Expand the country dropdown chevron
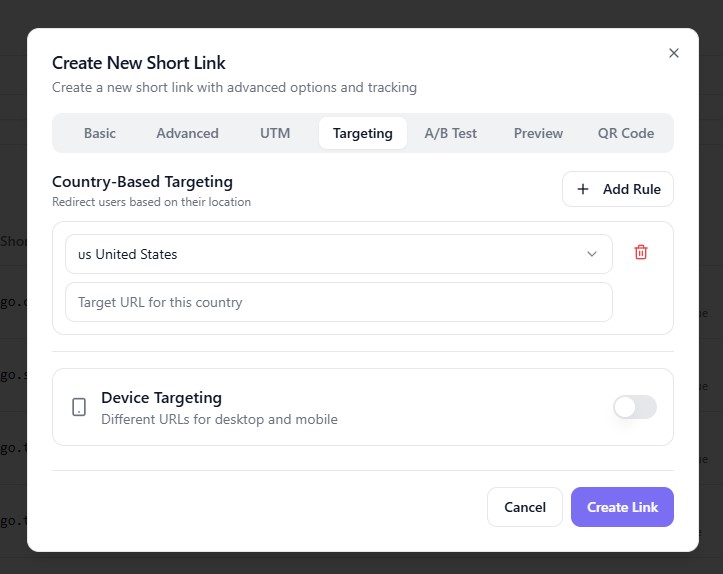723x574 pixels. (x=592, y=254)
